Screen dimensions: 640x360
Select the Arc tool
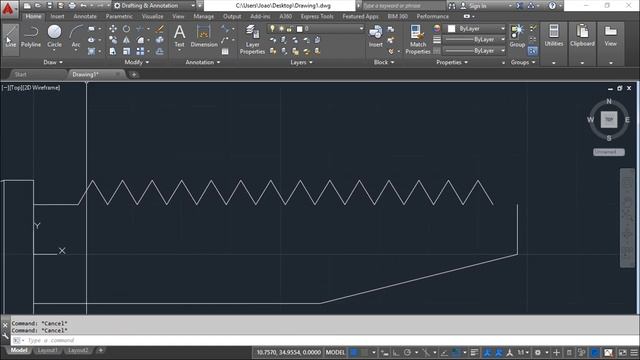click(x=76, y=36)
